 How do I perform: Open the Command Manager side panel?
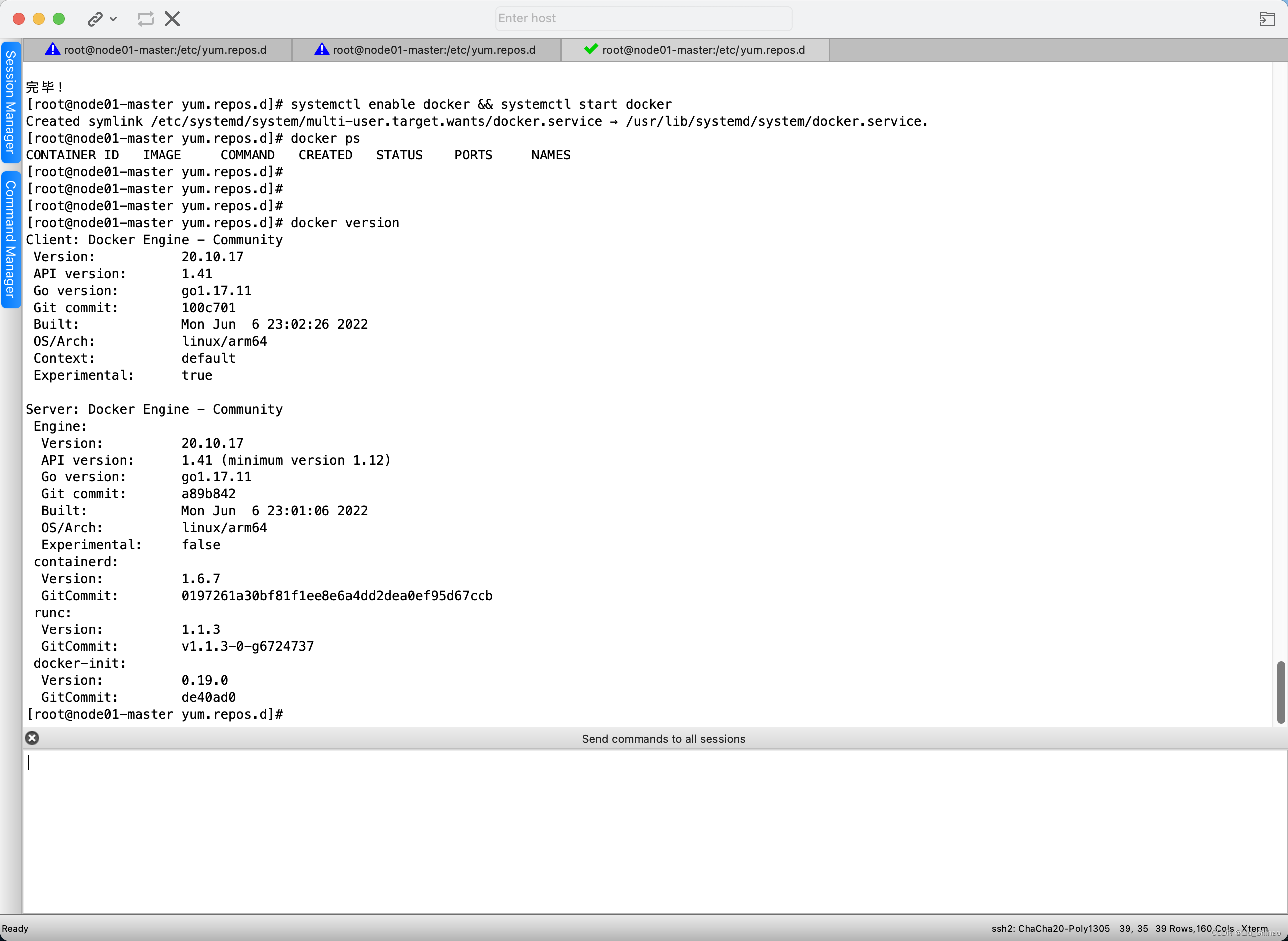coord(11,239)
